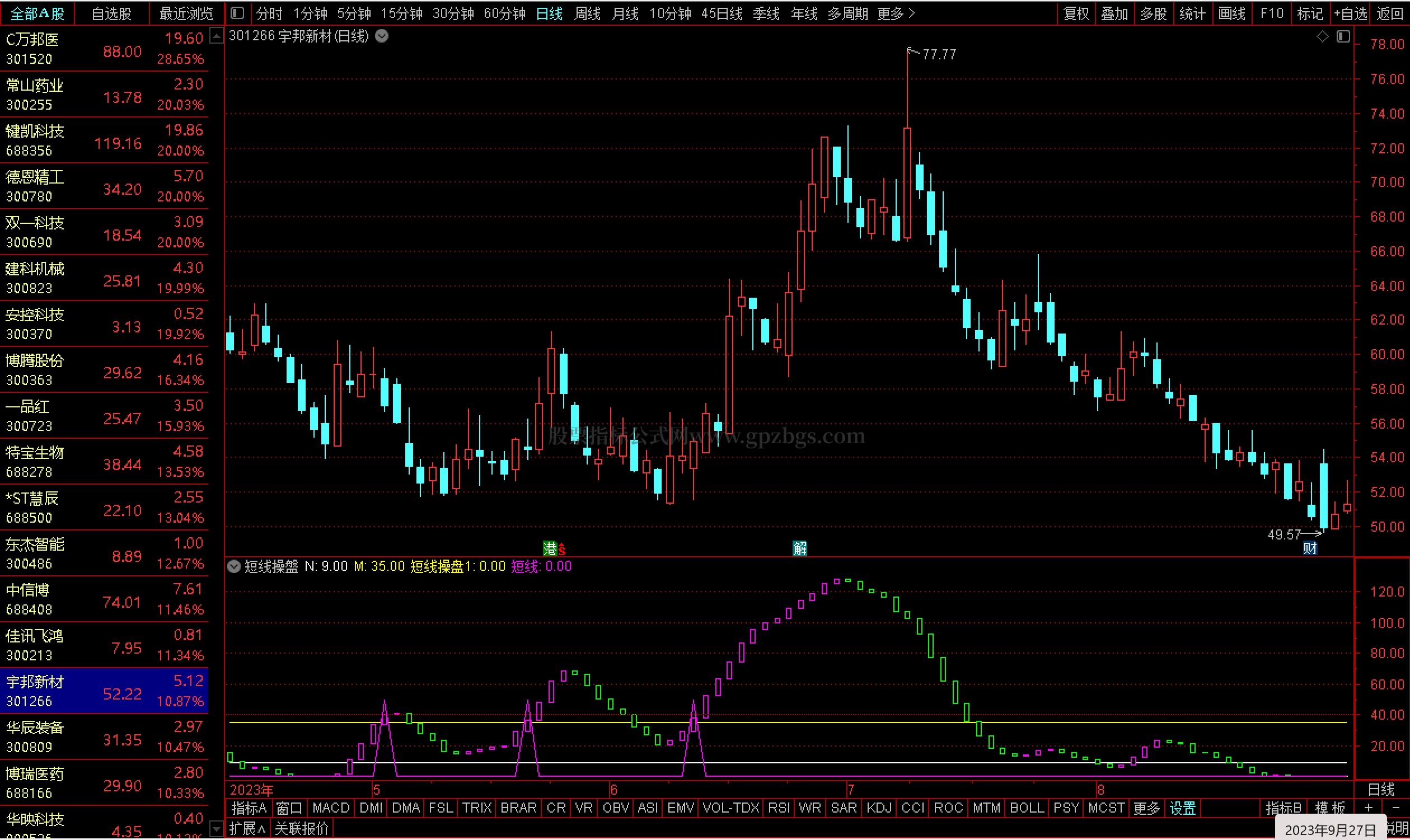The image size is (1410, 840).
Task: Select the VOL-TDX indicator
Action: [x=730, y=808]
